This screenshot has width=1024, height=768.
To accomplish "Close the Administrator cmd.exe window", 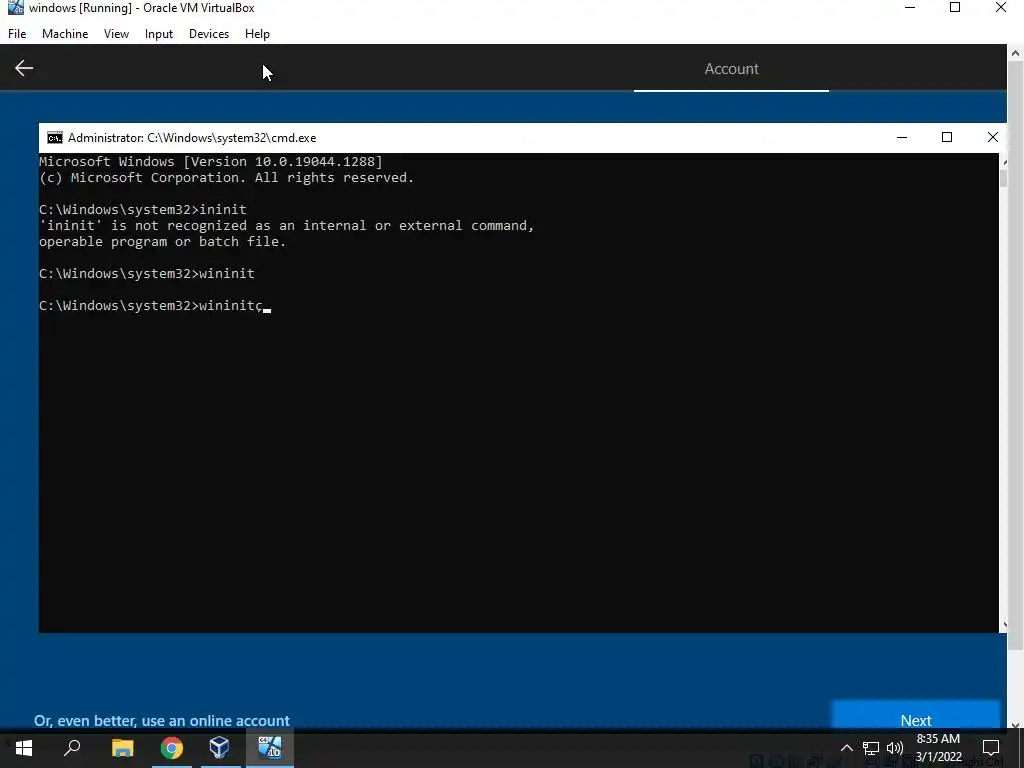I will 992,137.
